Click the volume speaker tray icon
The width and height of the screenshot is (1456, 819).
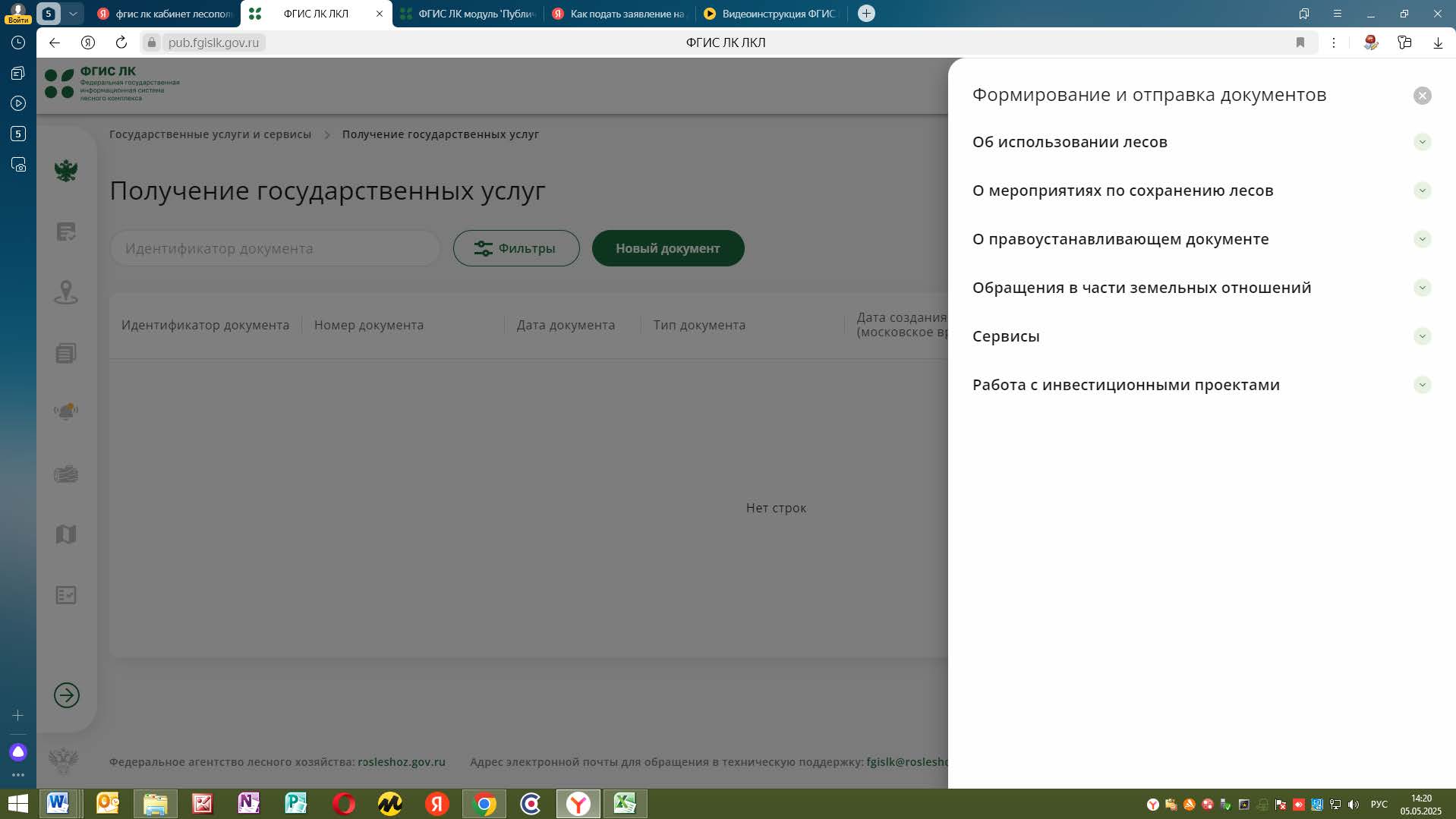(1354, 805)
